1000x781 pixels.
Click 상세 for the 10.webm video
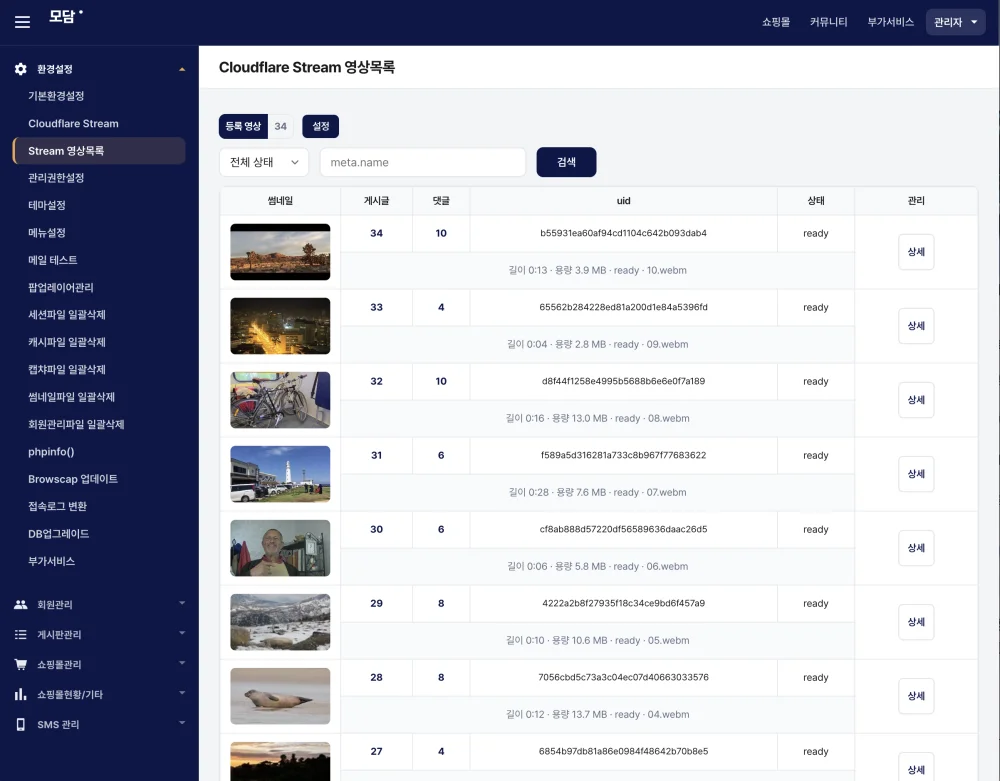tap(916, 252)
